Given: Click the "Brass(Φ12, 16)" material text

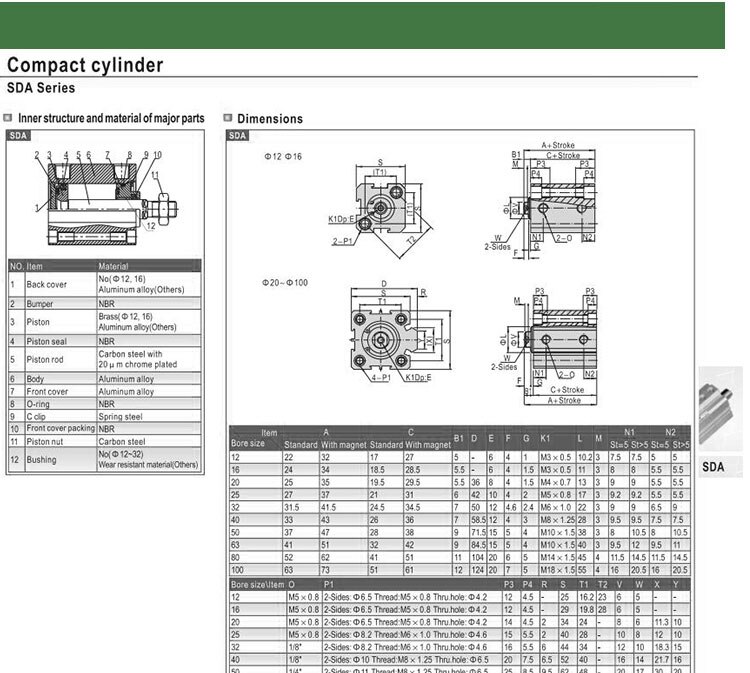Looking at the screenshot, I should [x=125, y=316].
